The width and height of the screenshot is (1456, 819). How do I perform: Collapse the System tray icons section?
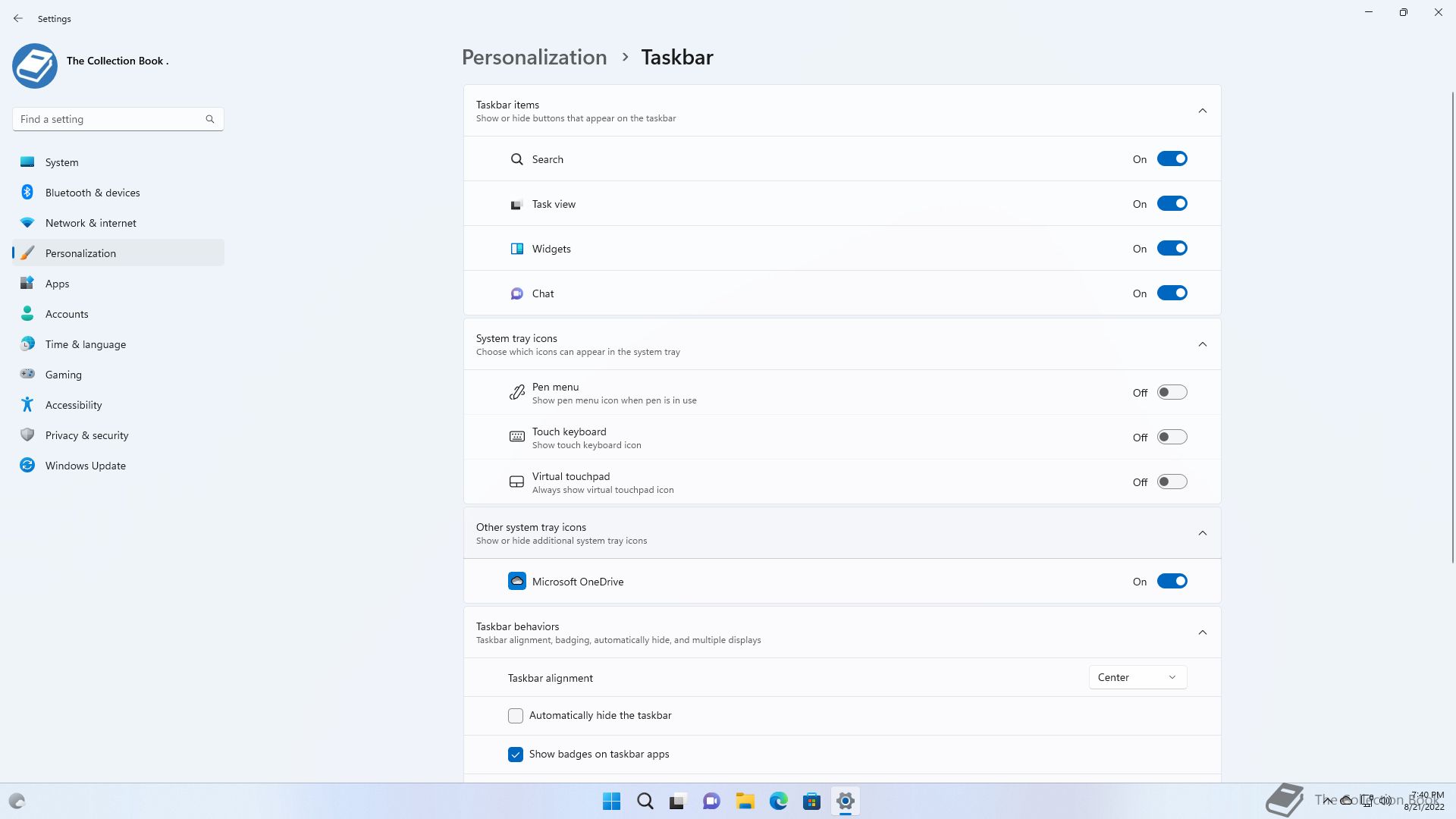click(x=1203, y=344)
